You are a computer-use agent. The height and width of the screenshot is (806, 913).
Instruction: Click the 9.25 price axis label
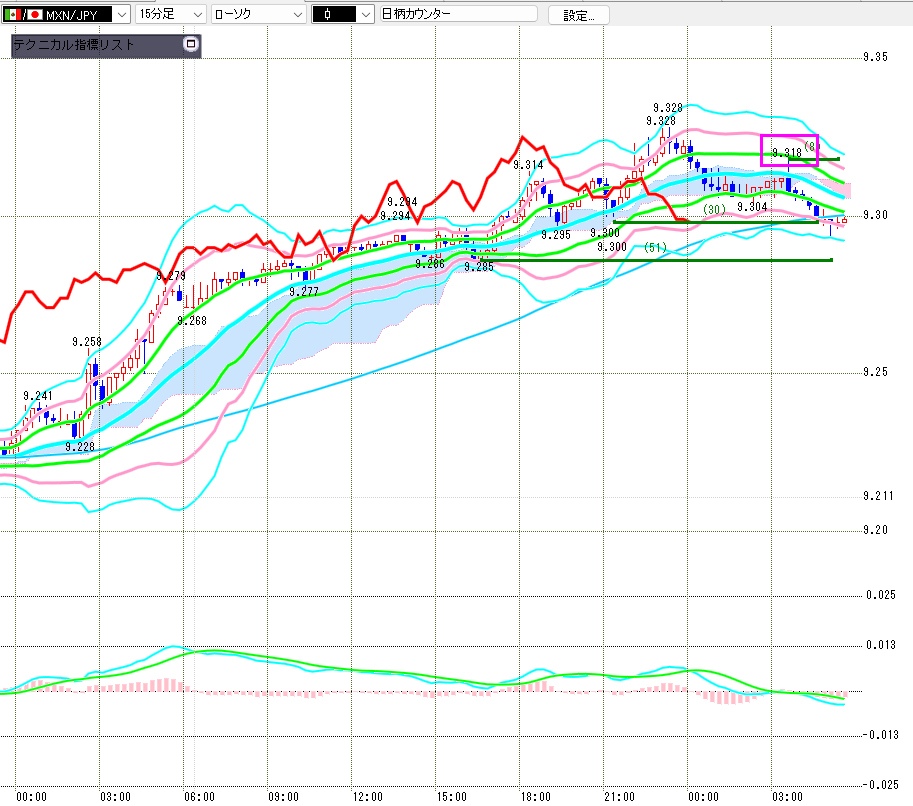point(876,372)
